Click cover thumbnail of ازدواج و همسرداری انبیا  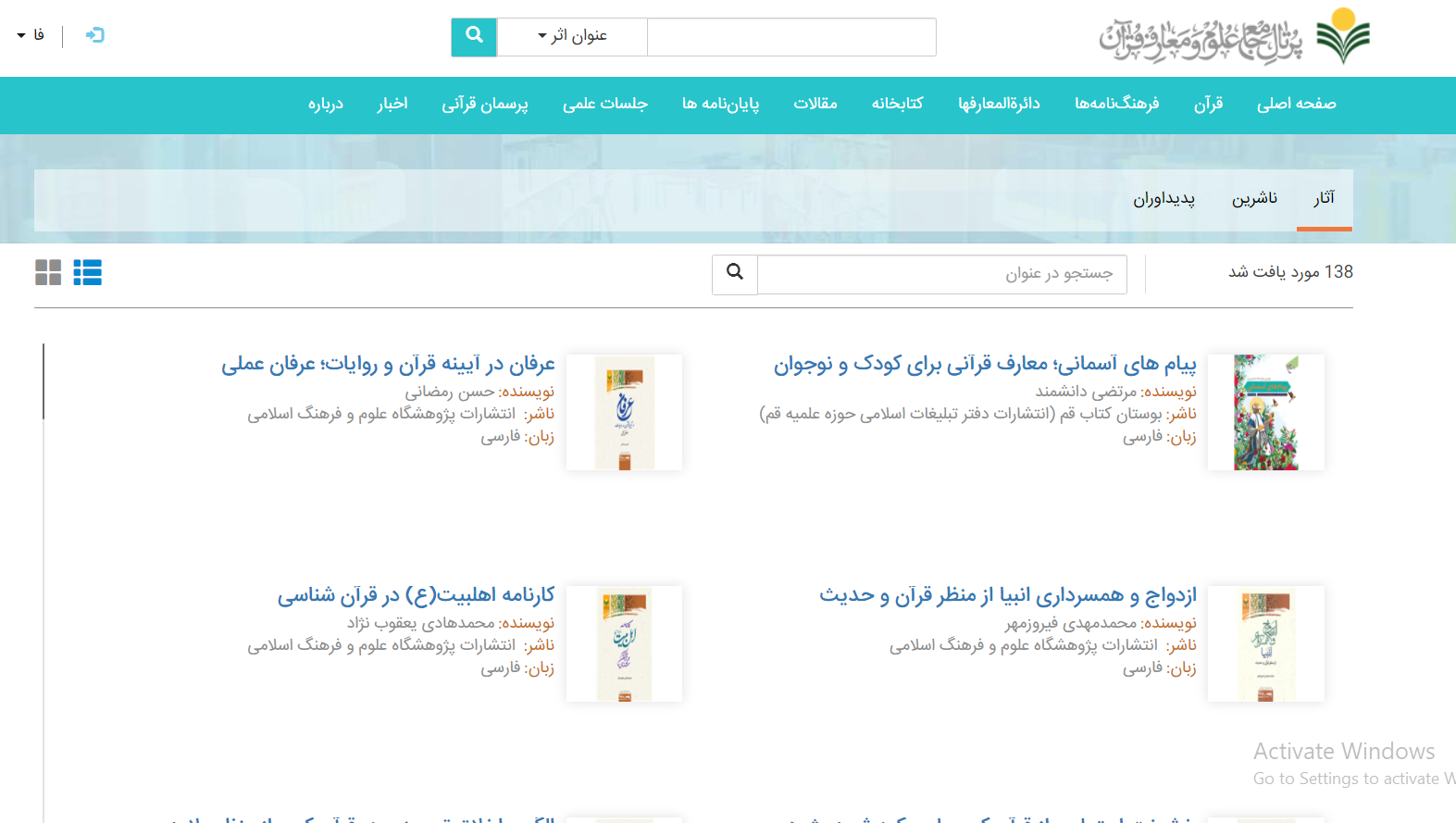[1265, 644]
